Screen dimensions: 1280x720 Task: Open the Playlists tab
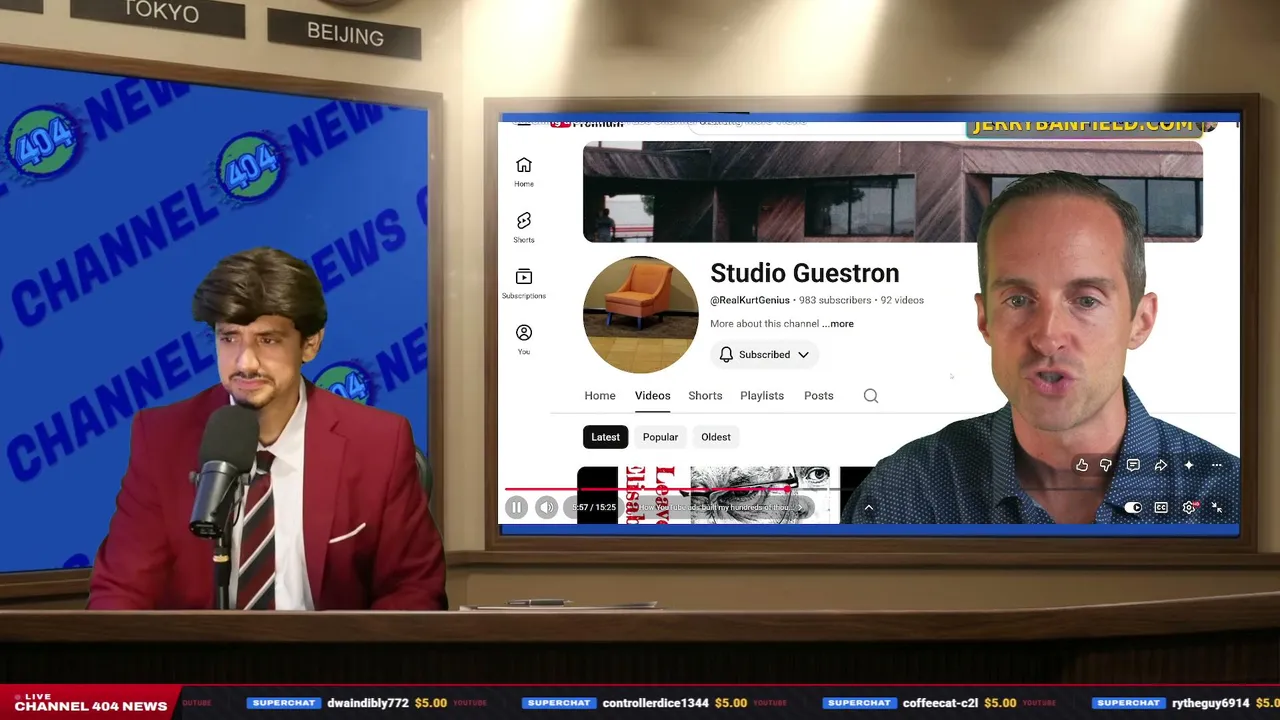tap(762, 396)
